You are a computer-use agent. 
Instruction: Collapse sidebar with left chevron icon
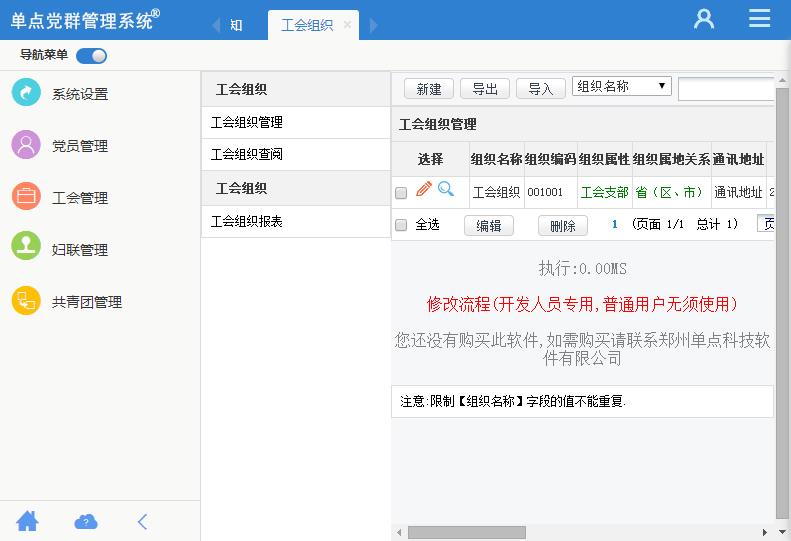(x=142, y=521)
